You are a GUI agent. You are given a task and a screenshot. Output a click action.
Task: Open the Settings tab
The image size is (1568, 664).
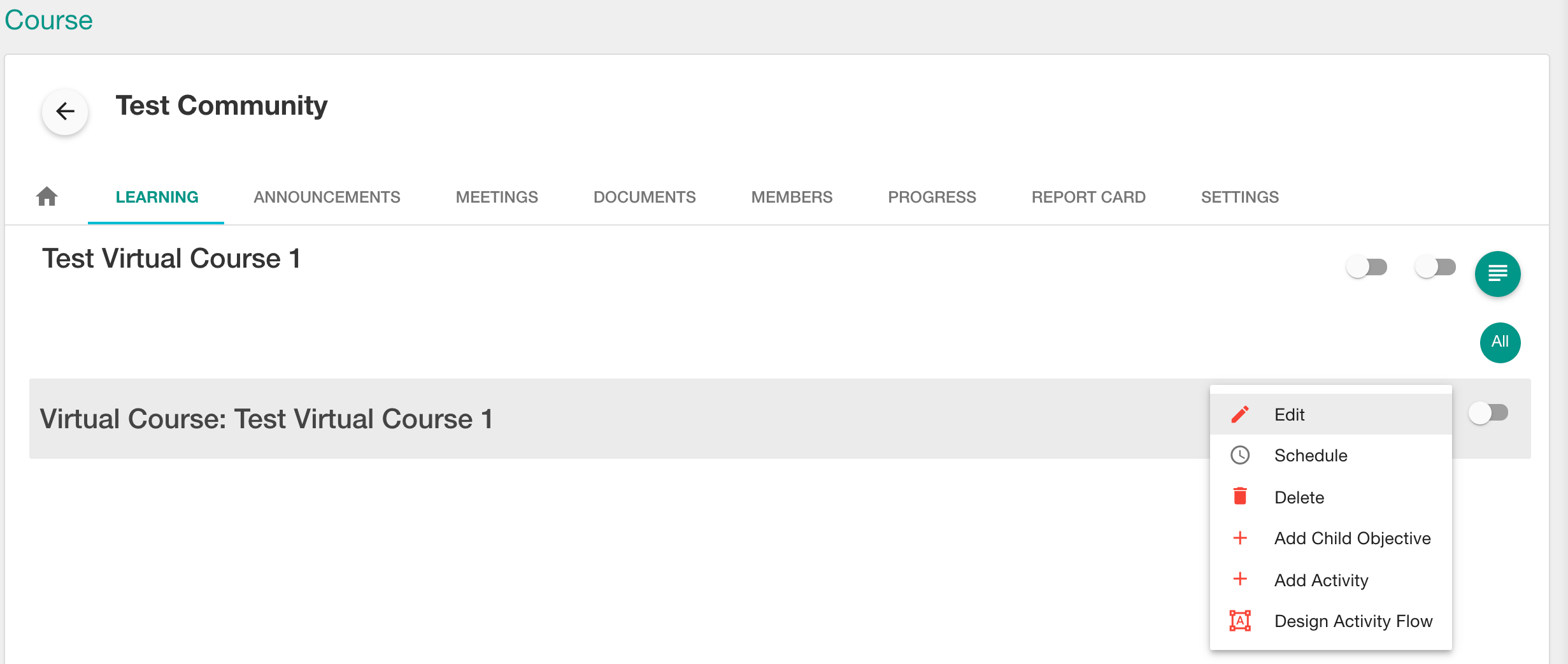pyautogui.click(x=1239, y=197)
